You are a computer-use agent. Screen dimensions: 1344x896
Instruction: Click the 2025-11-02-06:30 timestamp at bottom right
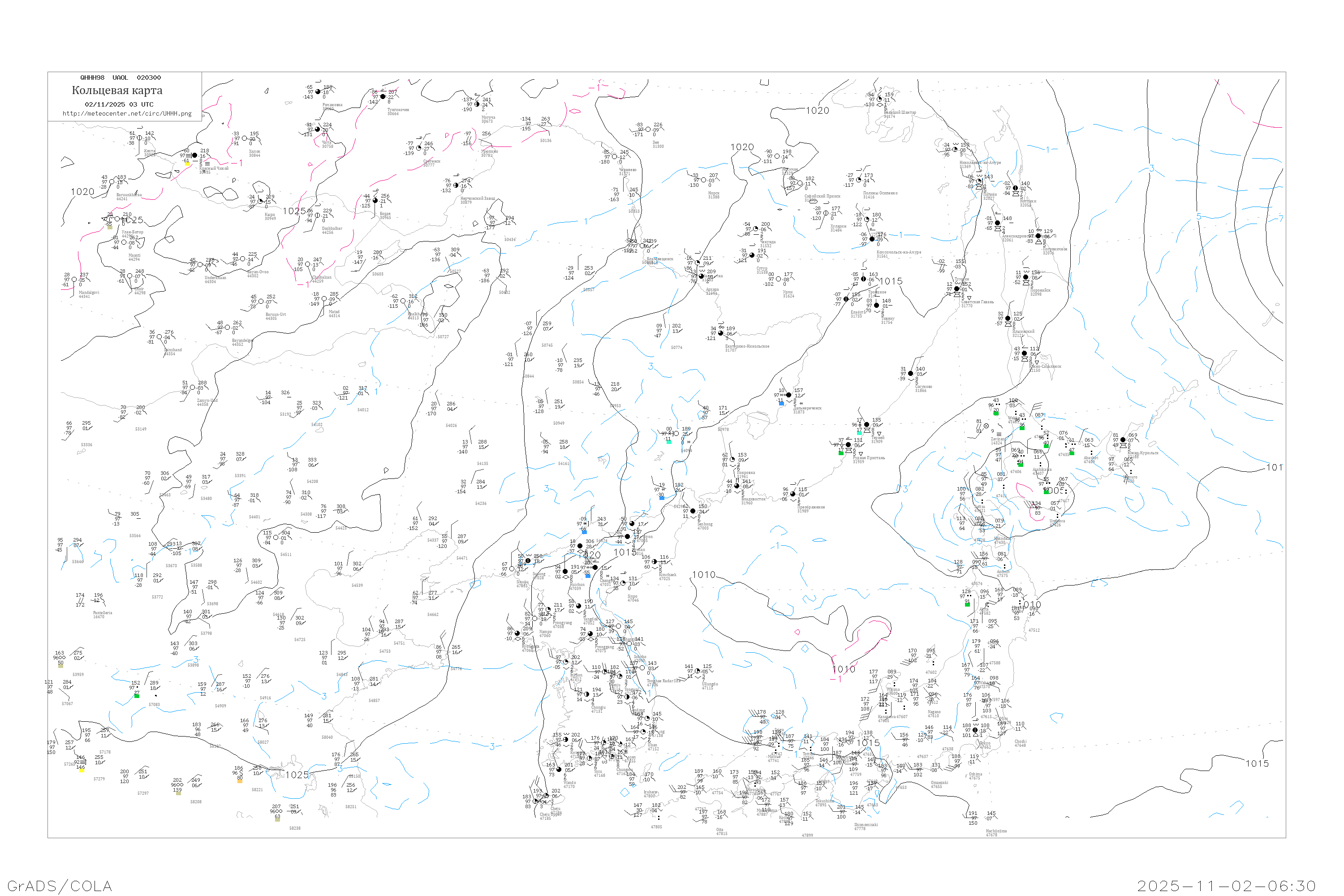[x=1226, y=886]
